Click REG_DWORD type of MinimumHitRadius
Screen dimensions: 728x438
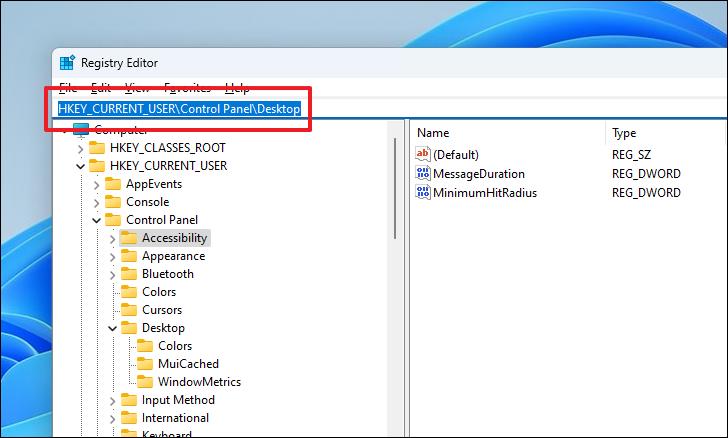pos(646,193)
